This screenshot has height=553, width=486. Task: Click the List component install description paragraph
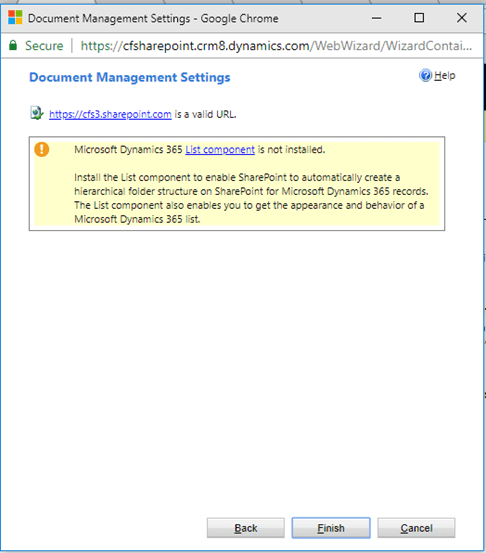(x=251, y=198)
